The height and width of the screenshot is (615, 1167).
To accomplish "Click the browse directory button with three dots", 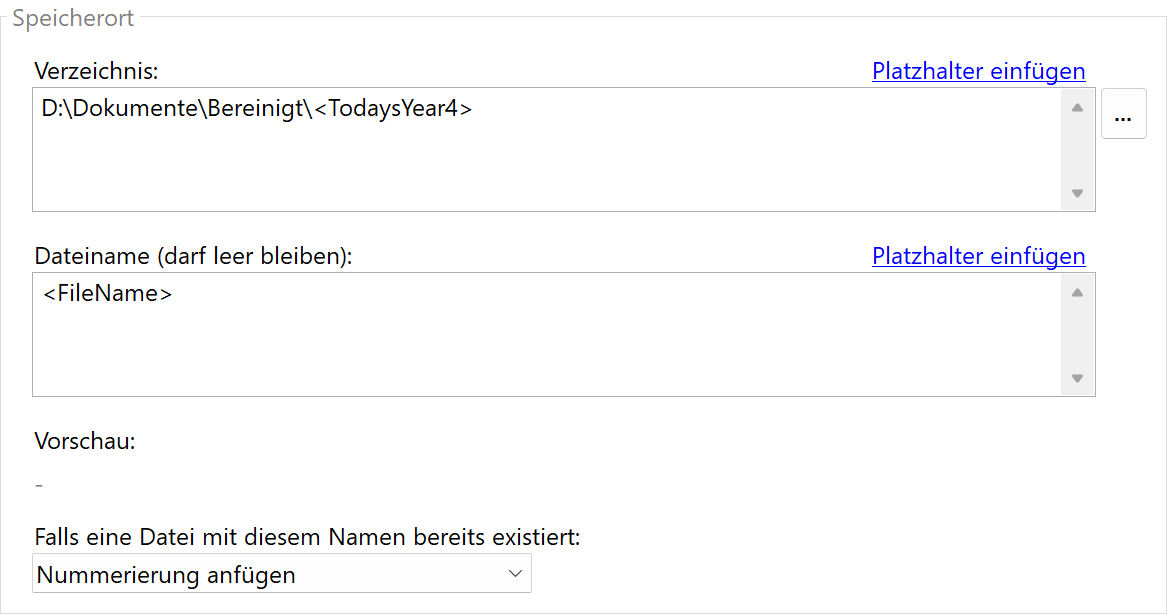I will [1123, 114].
